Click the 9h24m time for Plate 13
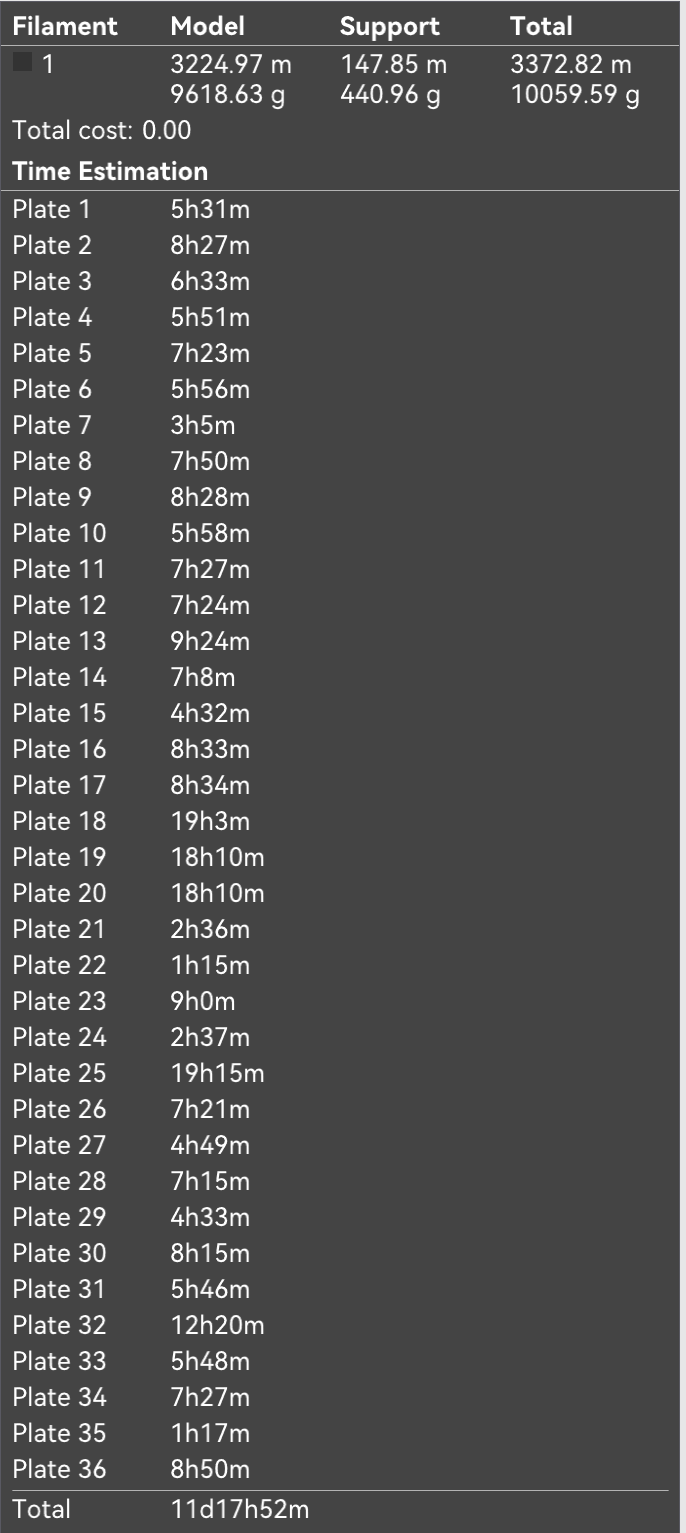The width and height of the screenshot is (686, 1533). tap(210, 641)
